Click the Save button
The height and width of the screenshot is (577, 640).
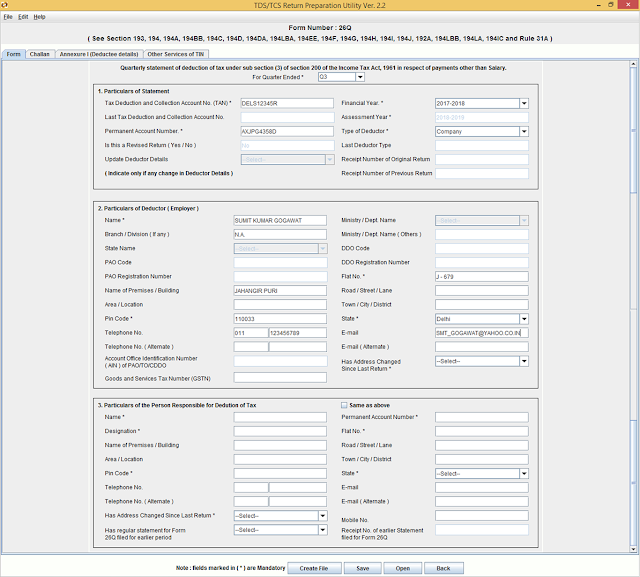(x=362, y=568)
